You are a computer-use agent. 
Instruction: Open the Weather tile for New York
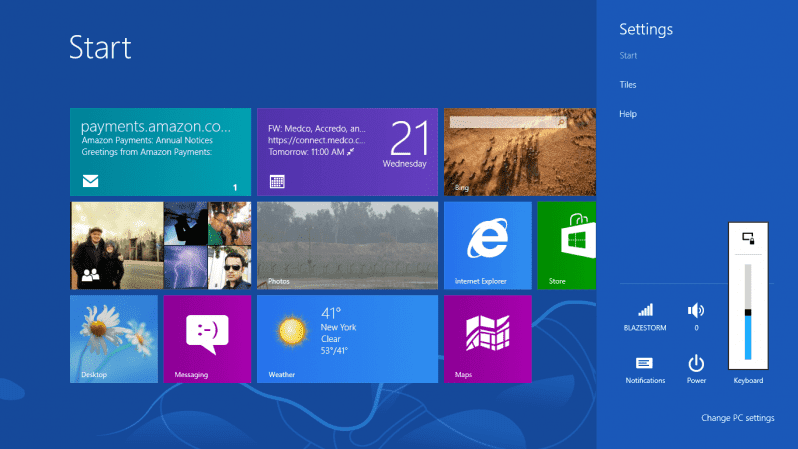click(x=347, y=339)
